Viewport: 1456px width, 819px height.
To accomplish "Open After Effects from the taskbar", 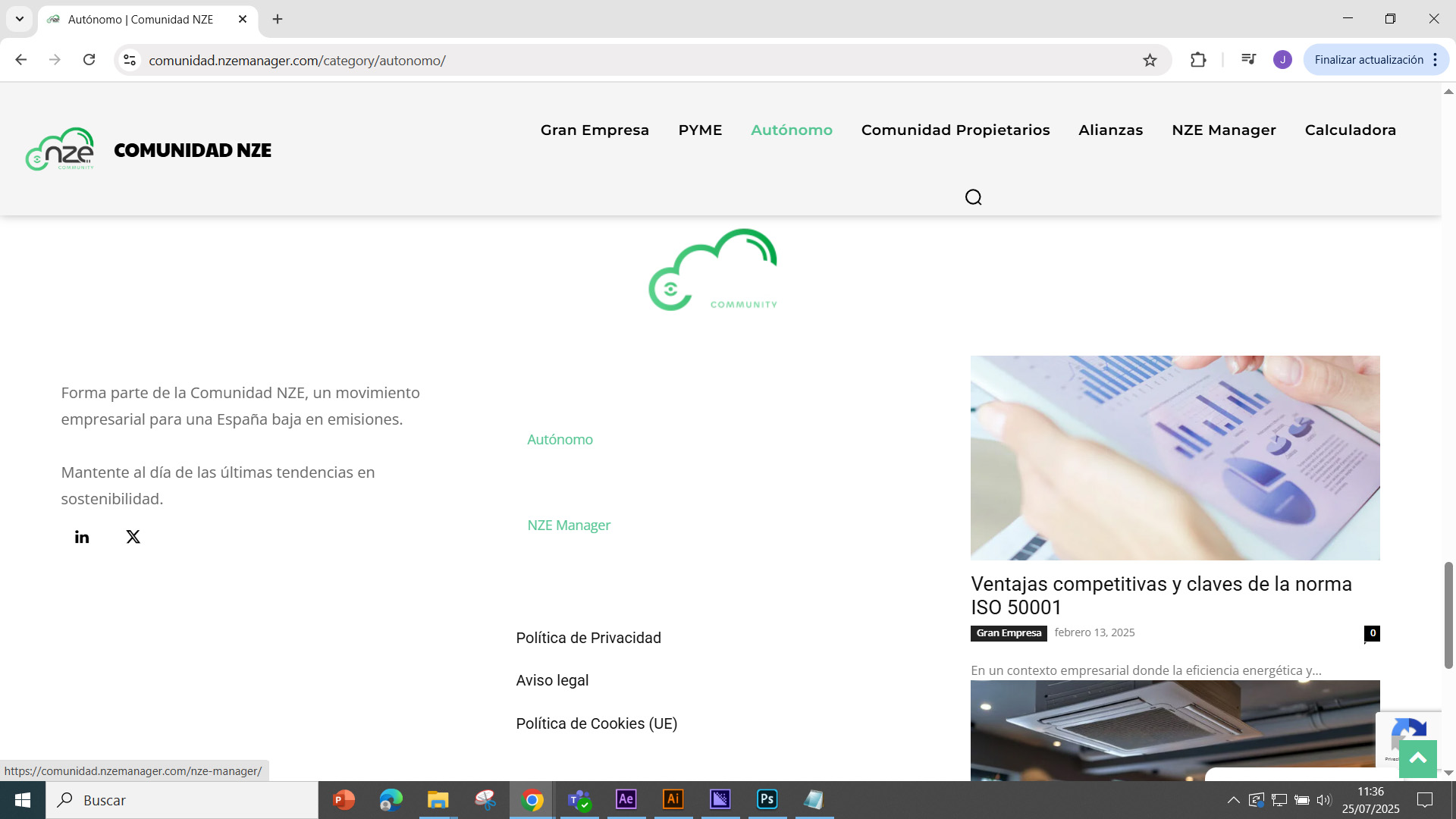I will (x=626, y=800).
